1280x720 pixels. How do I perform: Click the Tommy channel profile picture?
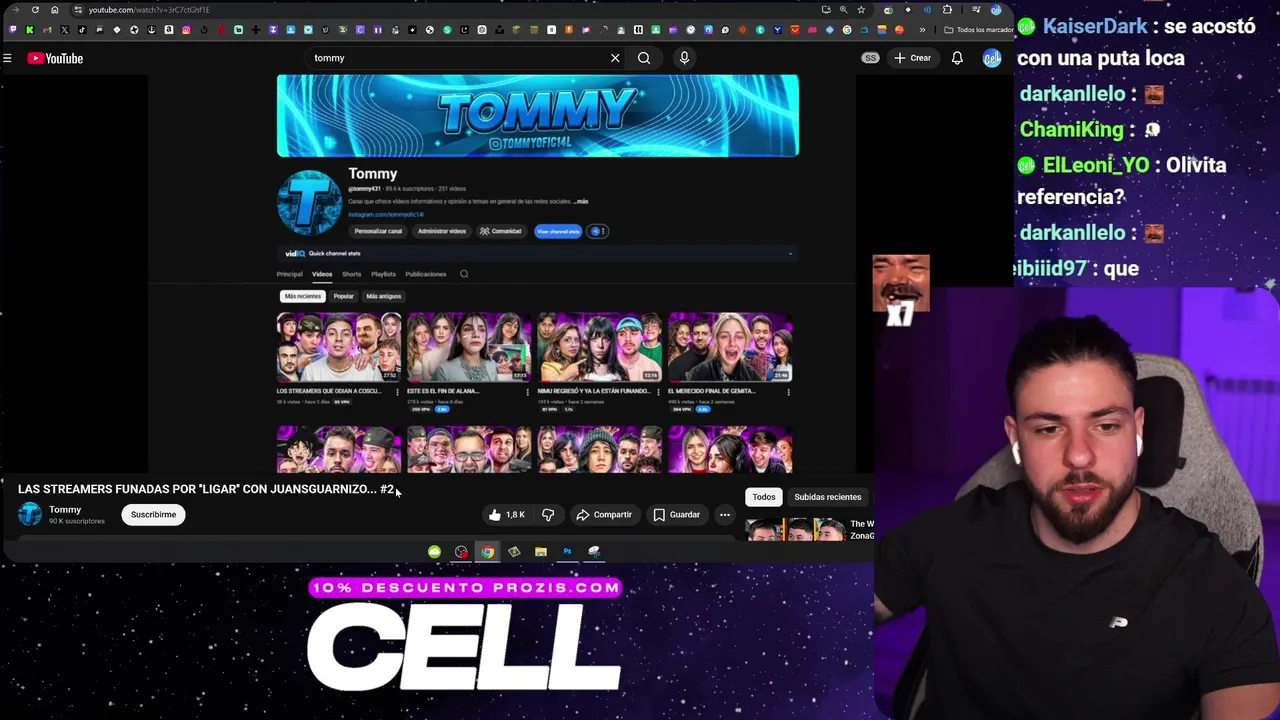pos(309,202)
